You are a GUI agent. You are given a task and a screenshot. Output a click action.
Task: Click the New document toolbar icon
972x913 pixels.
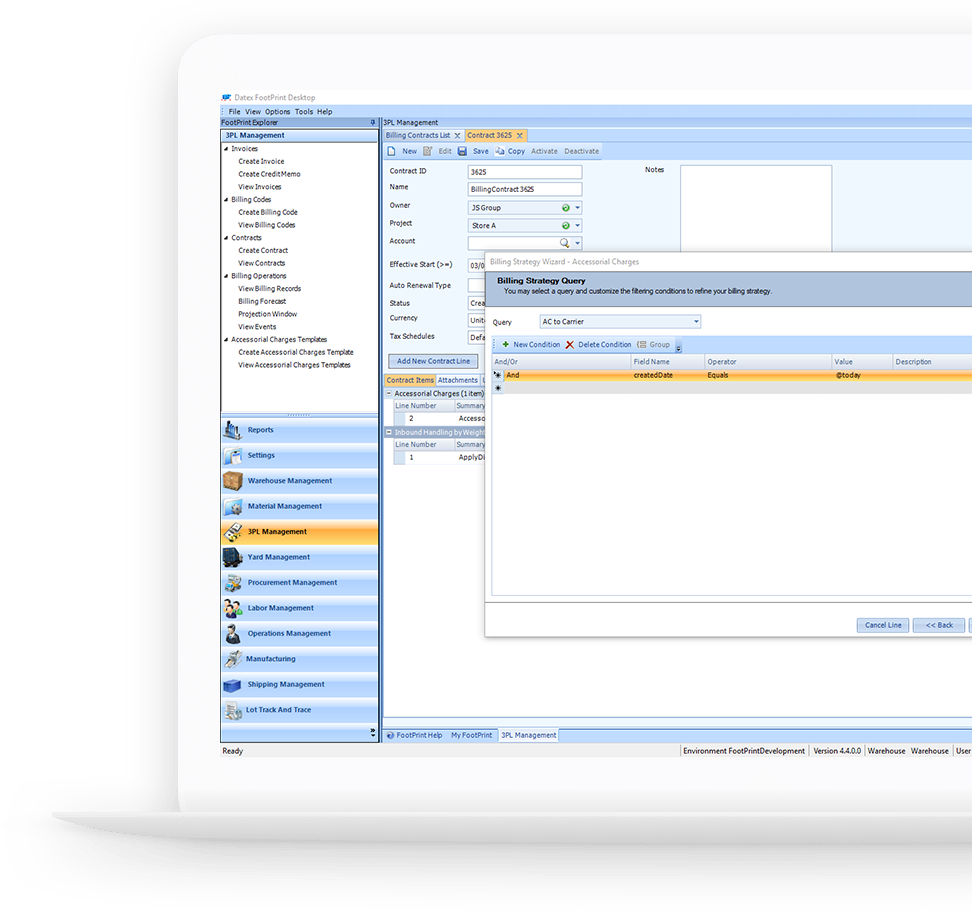click(x=392, y=151)
